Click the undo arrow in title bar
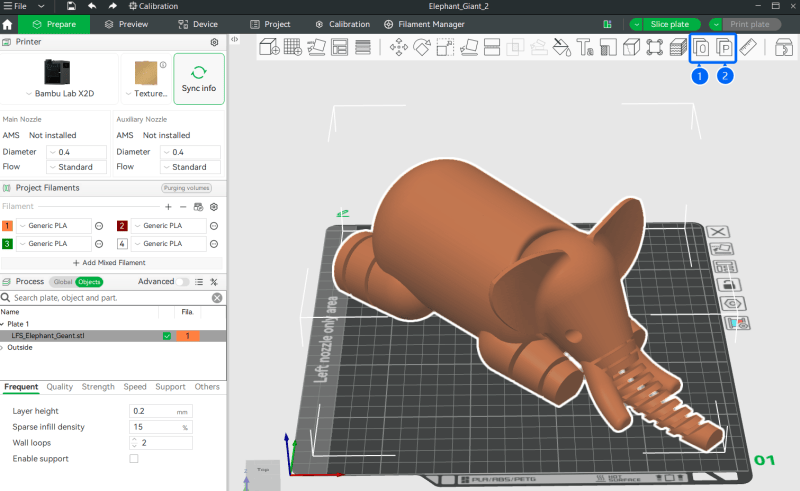 (92, 6)
